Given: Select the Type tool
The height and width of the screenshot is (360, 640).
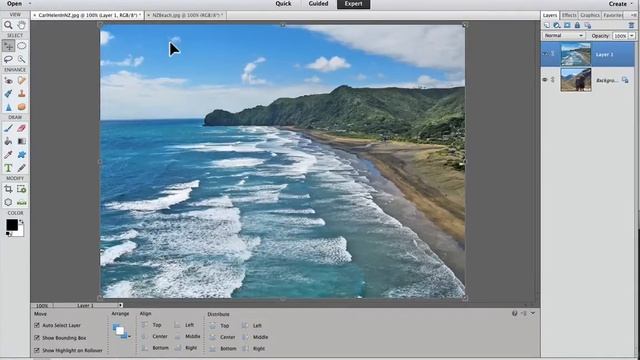Looking at the screenshot, I should (8, 168).
